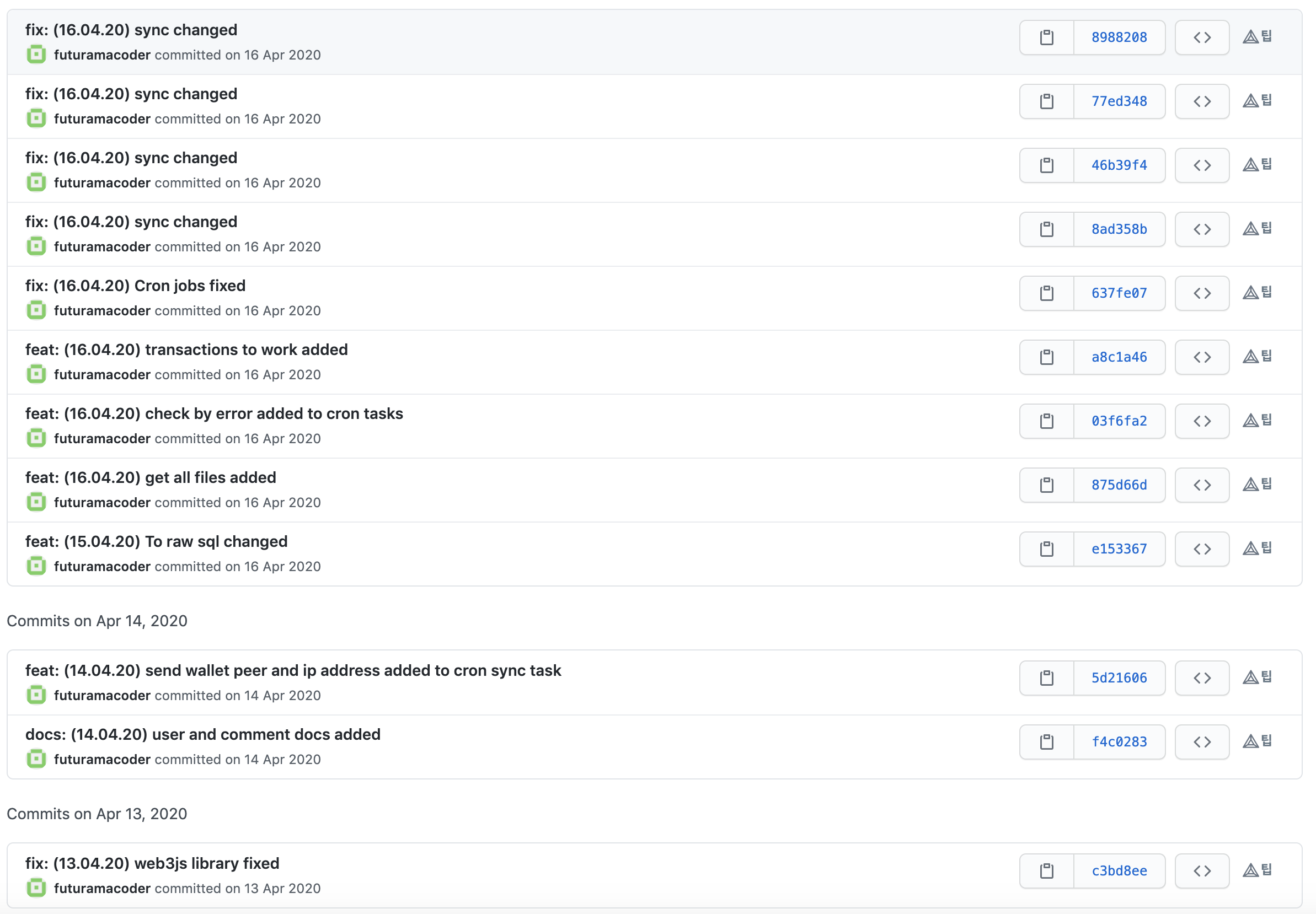The height and width of the screenshot is (914, 1316).
Task: Browse repository at commit 77ed348
Action: pyautogui.click(x=1201, y=102)
